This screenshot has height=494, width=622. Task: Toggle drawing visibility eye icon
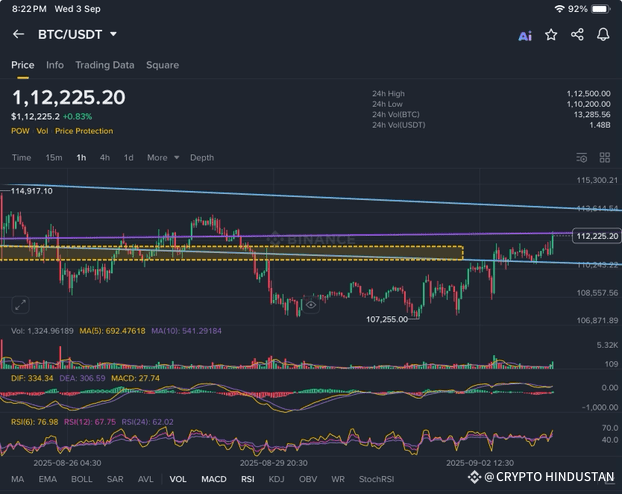point(311,305)
